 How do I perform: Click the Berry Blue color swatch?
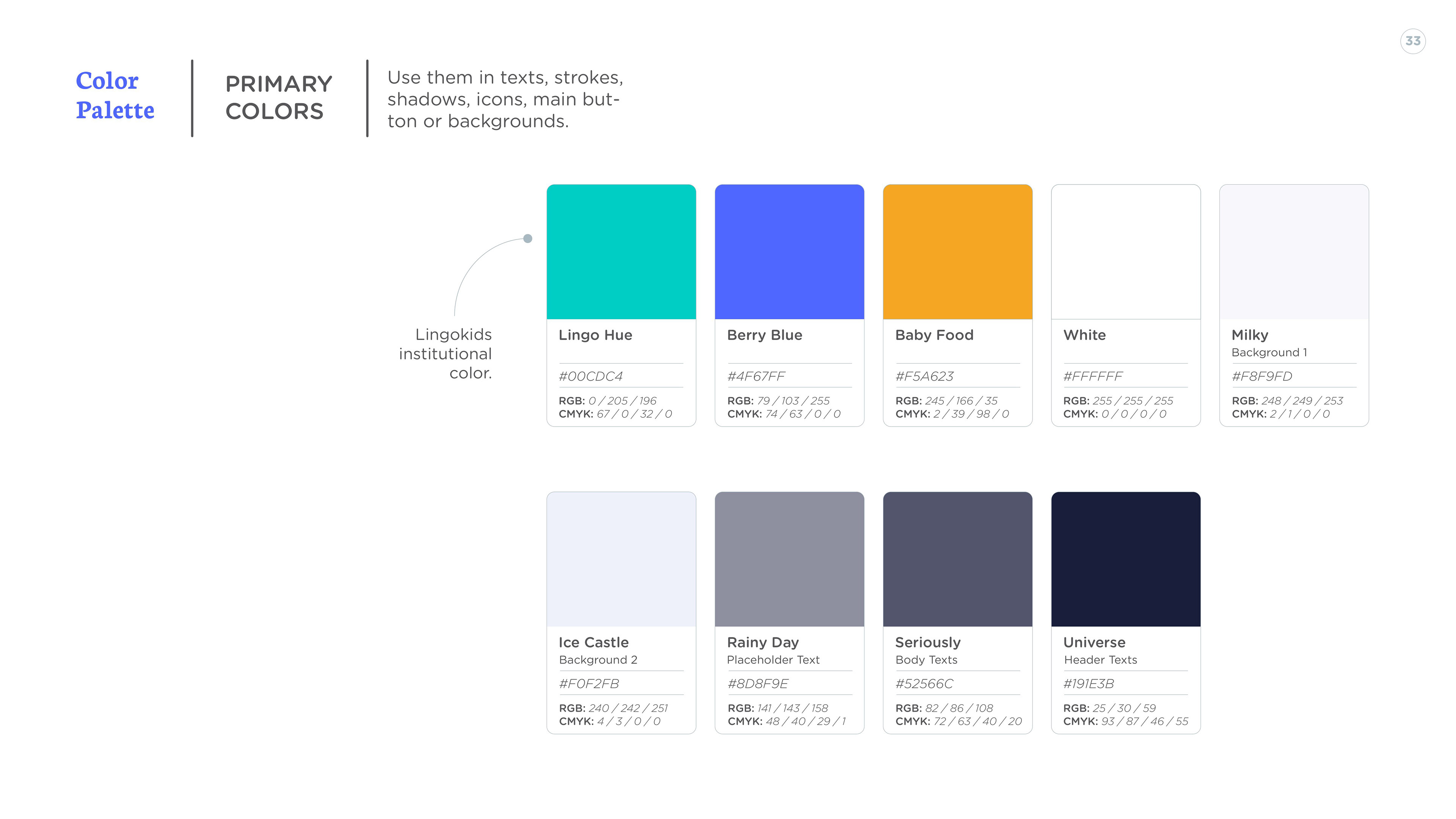pyautogui.click(x=789, y=251)
